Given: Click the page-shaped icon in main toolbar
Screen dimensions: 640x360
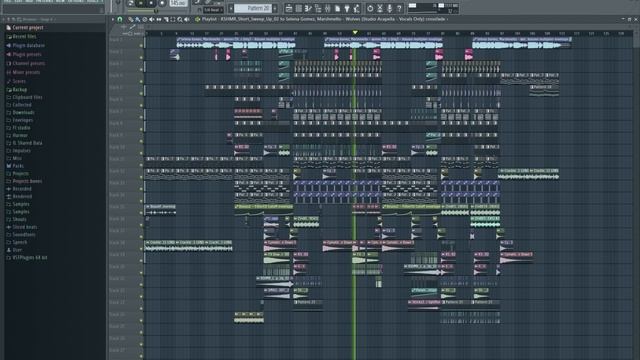Looking at the screenshot, I should tap(338, 8).
